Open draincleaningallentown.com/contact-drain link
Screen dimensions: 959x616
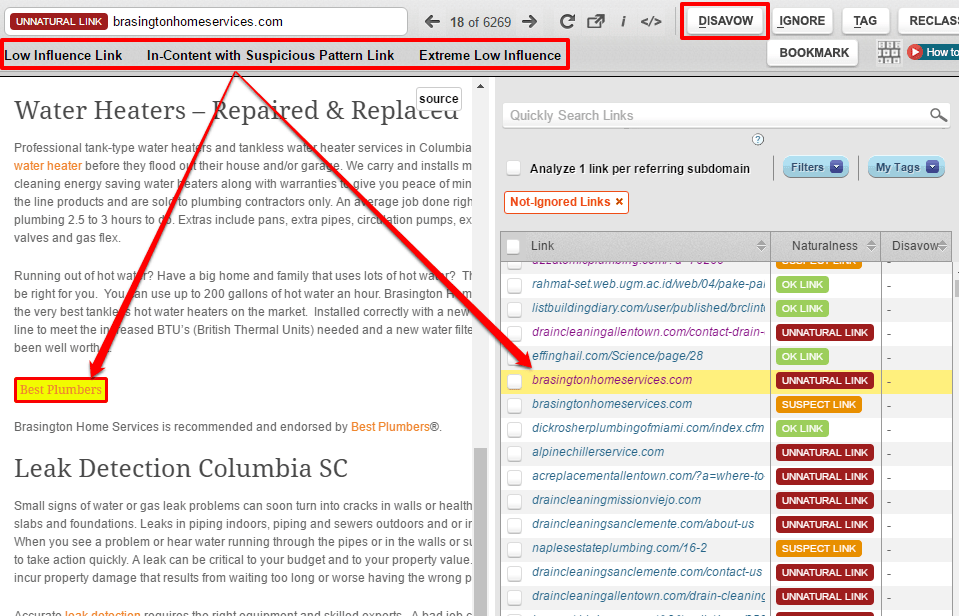pos(648,332)
